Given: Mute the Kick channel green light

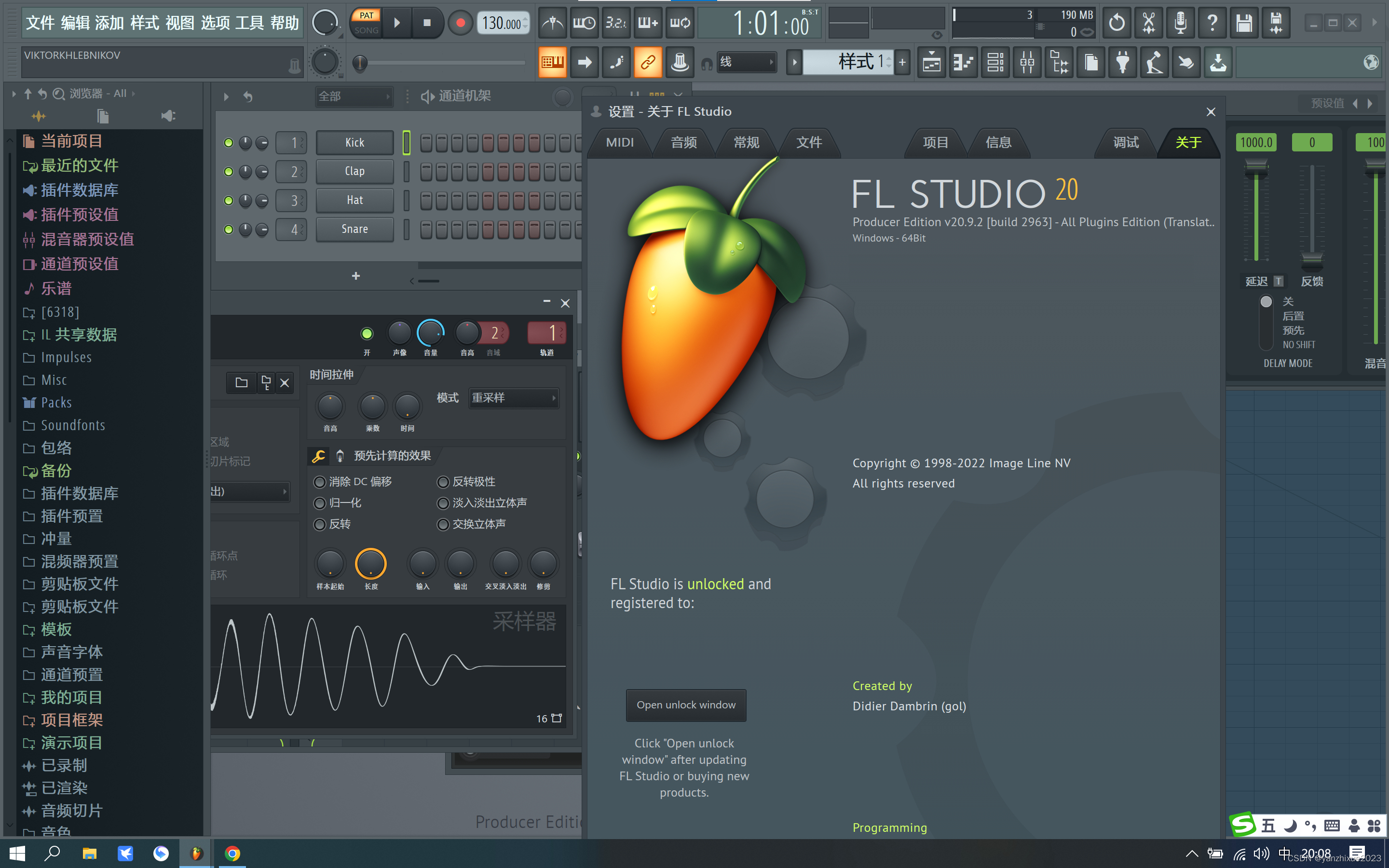Looking at the screenshot, I should [229, 143].
